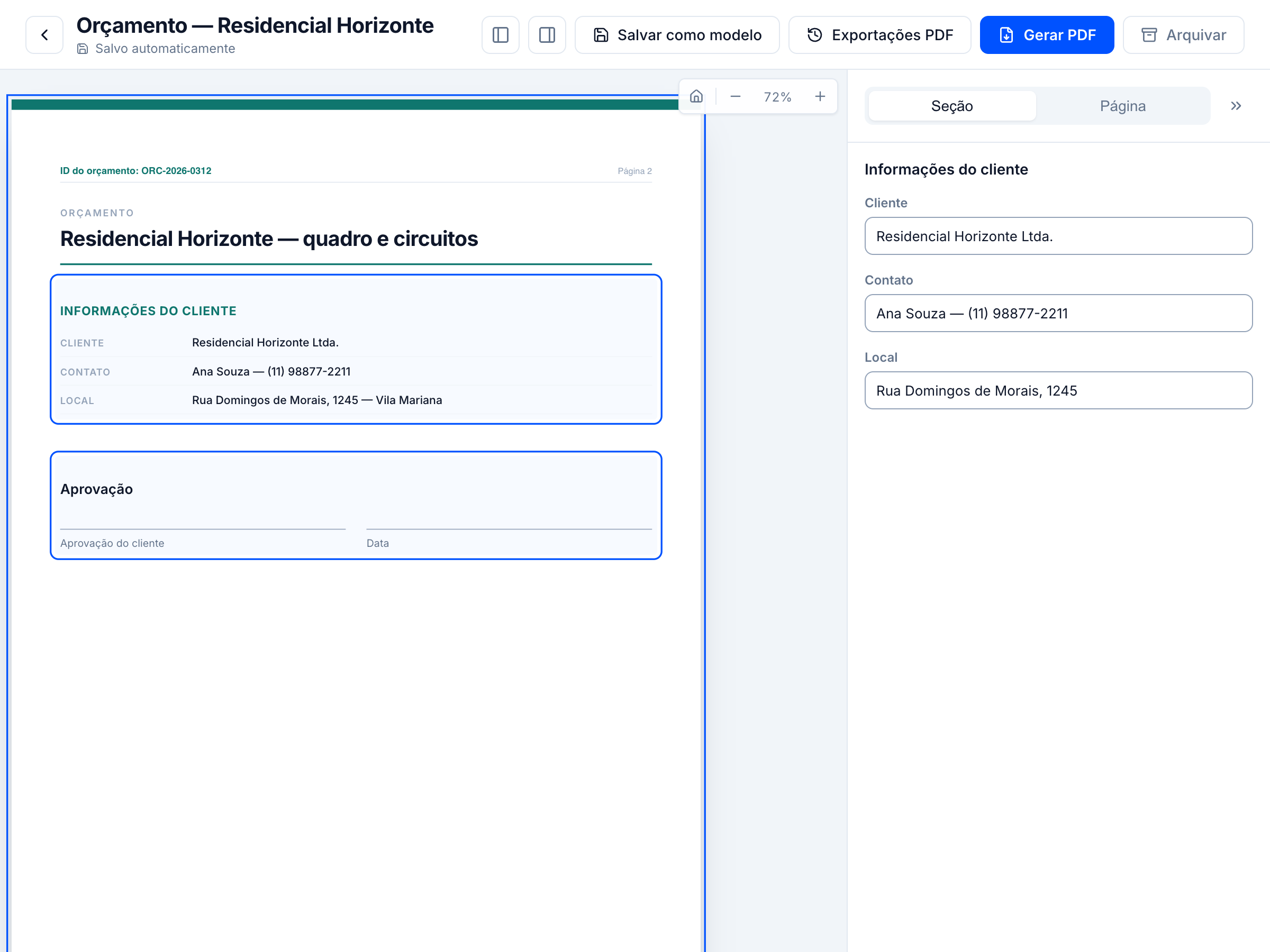Toggle the left sidebar panel

(500, 35)
